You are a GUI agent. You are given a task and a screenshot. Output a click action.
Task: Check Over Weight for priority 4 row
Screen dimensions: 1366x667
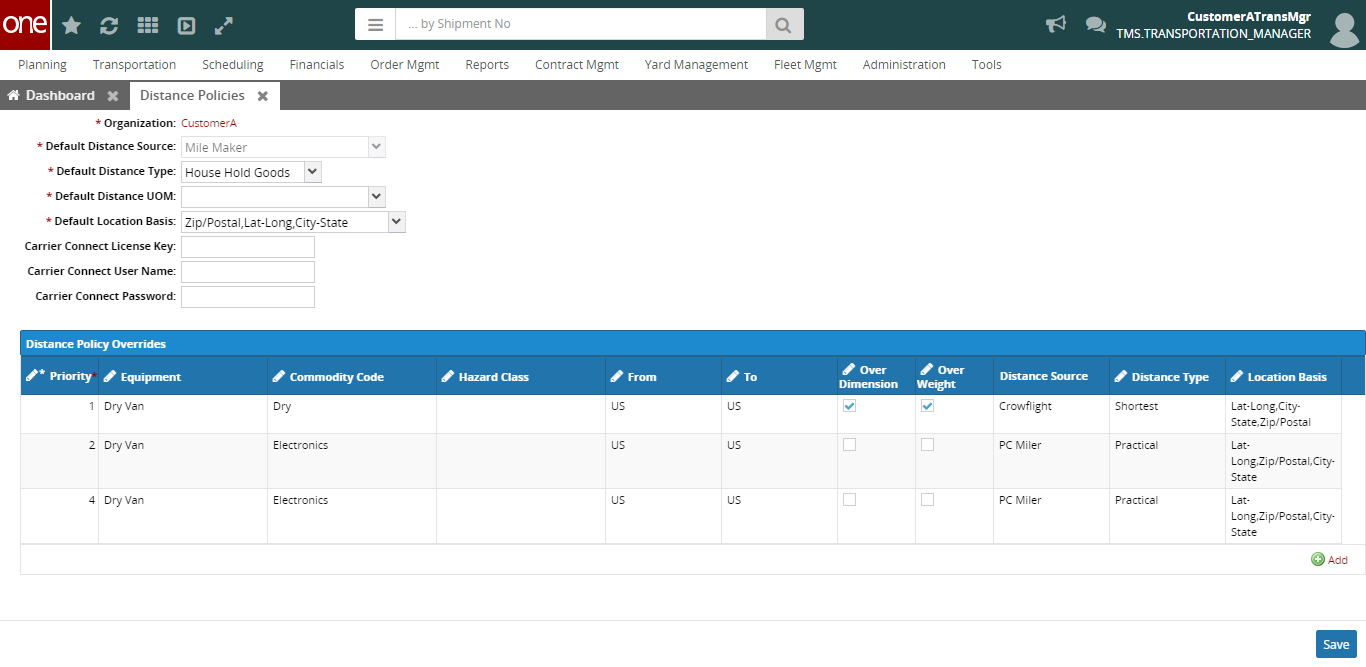[928, 500]
